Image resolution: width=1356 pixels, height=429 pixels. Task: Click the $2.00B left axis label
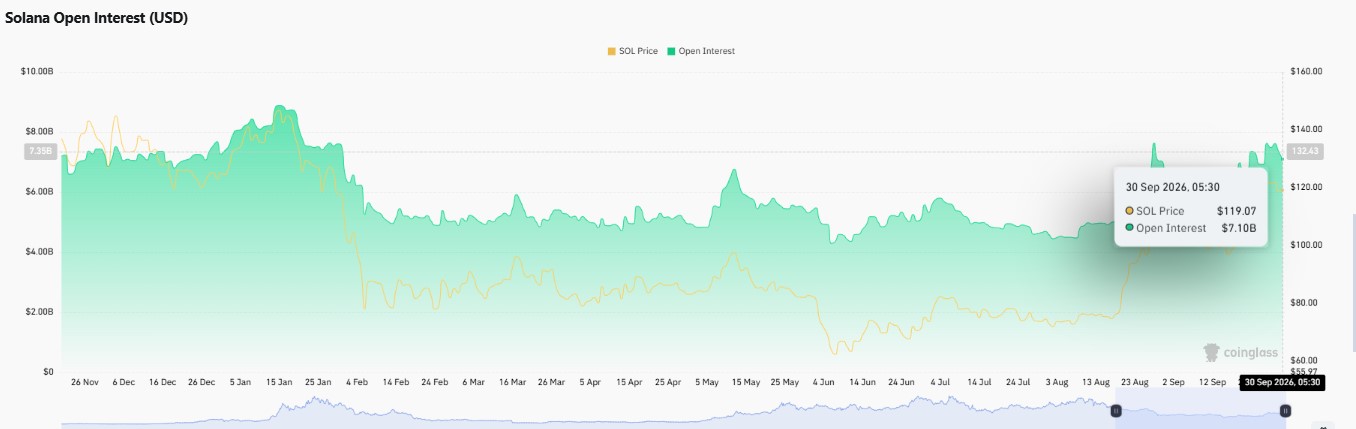pyautogui.click(x=38, y=312)
